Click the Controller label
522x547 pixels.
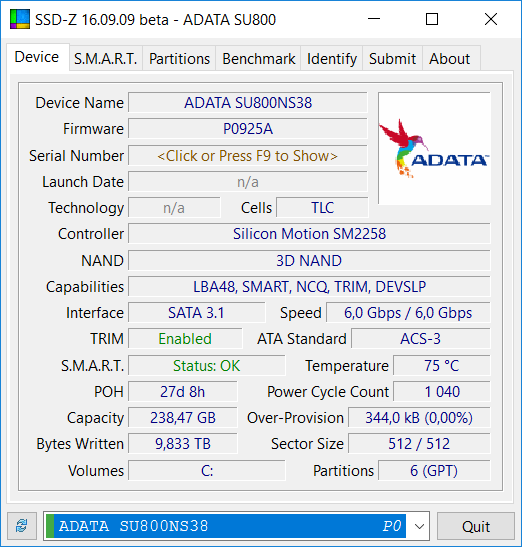pyautogui.click(x=91, y=234)
